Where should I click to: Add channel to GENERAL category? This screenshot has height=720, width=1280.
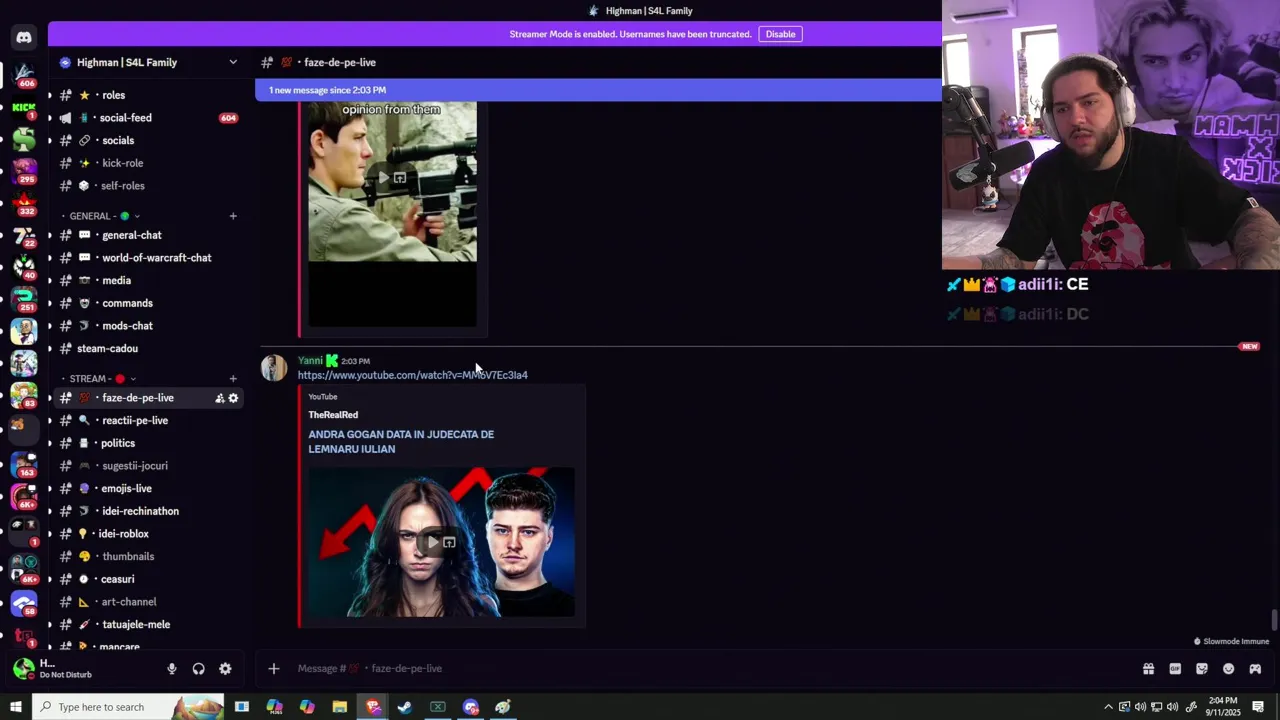click(233, 216)
